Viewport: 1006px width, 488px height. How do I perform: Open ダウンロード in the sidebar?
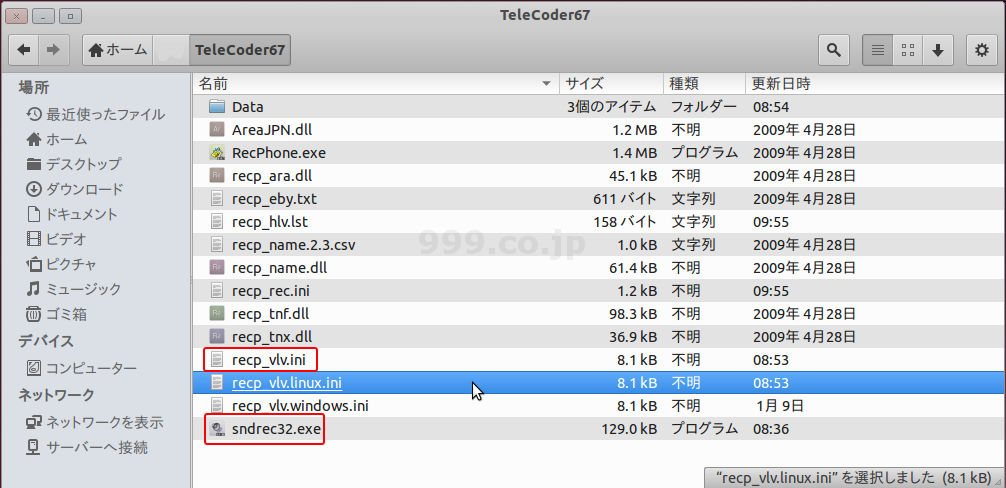click(74, 189)
